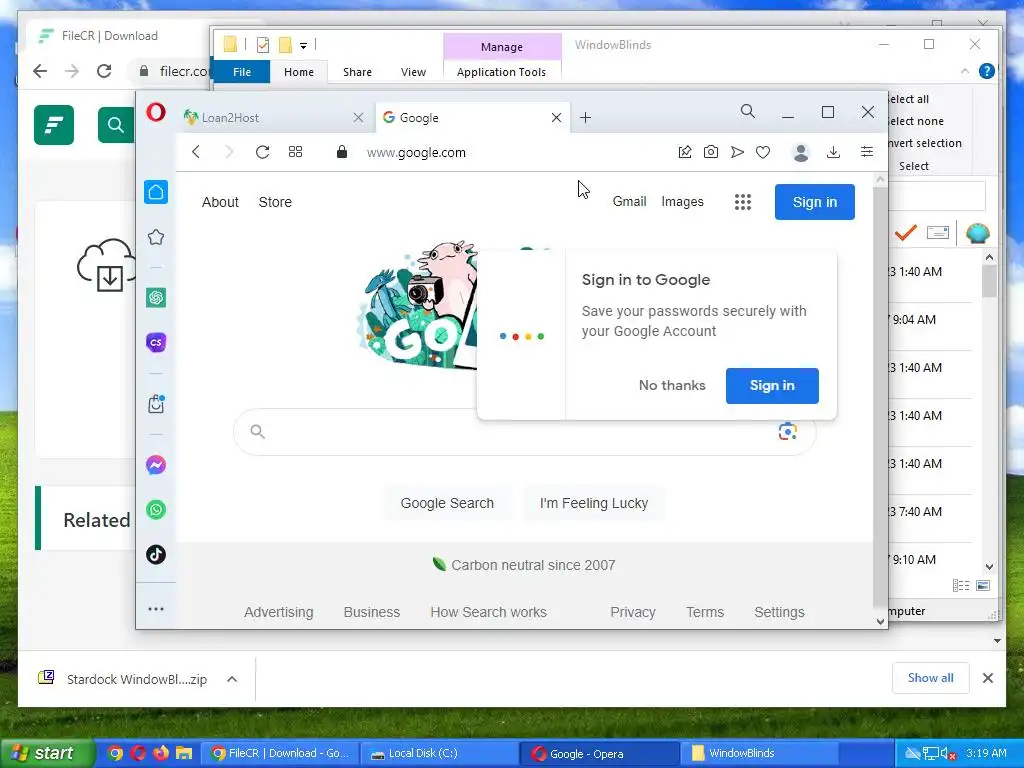This screenshot has height=768, width=1024.
Task: Click the Windows start button
Action: click(46, 753)
